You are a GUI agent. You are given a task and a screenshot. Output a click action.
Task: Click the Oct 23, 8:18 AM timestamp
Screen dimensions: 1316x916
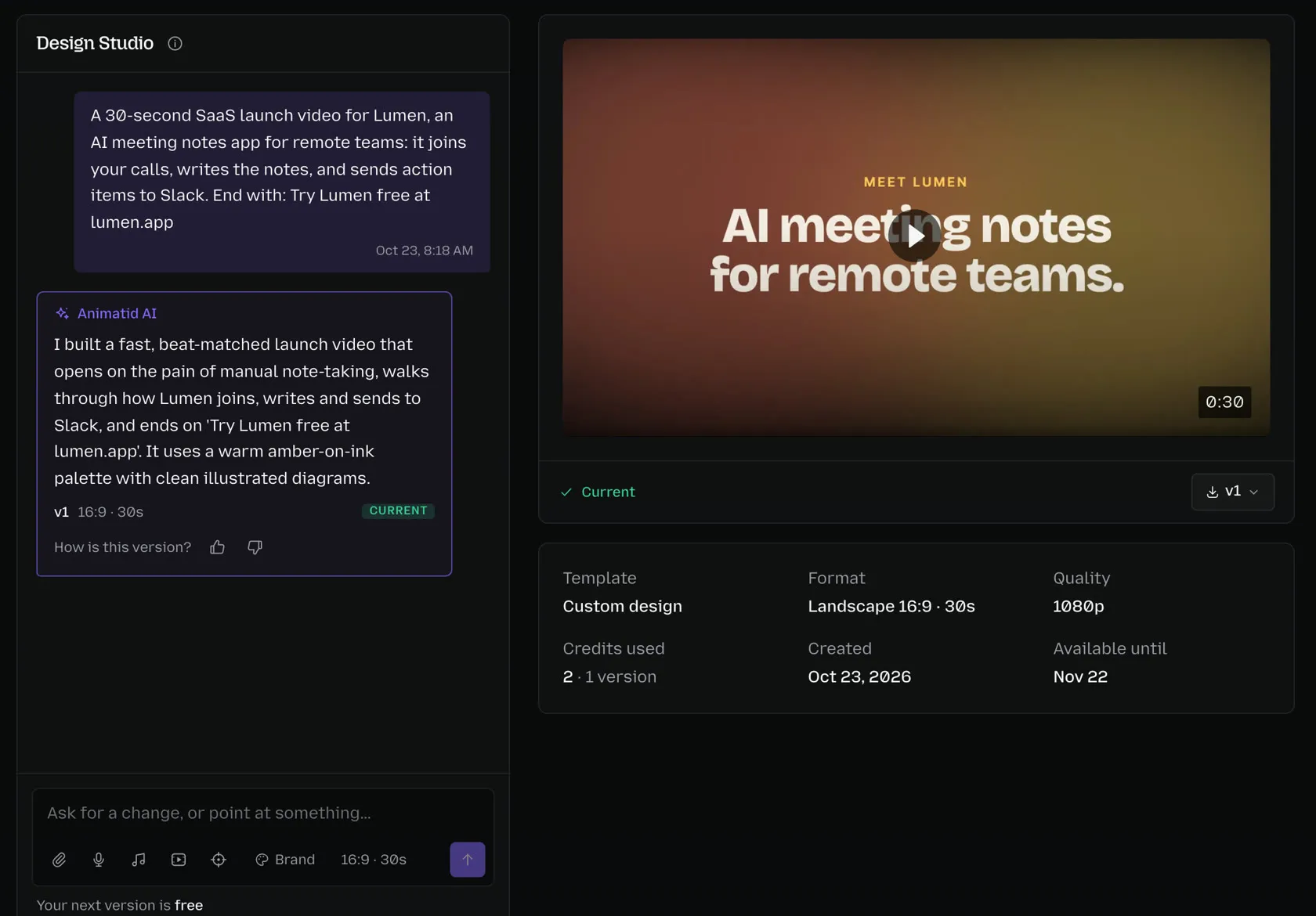(x=425, y=251)
